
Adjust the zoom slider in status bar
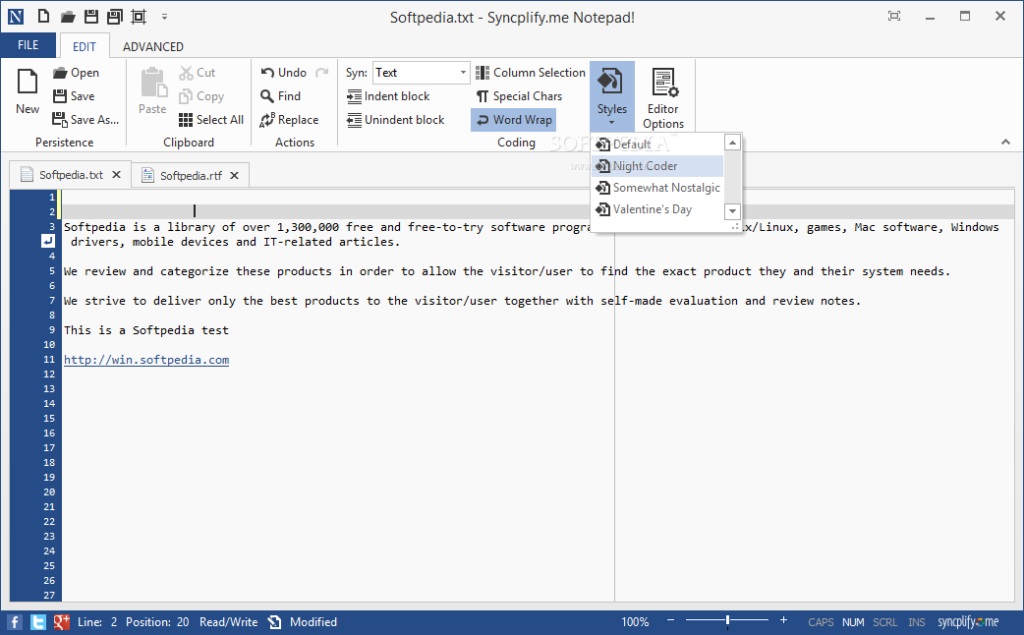(x=727, y=622)
